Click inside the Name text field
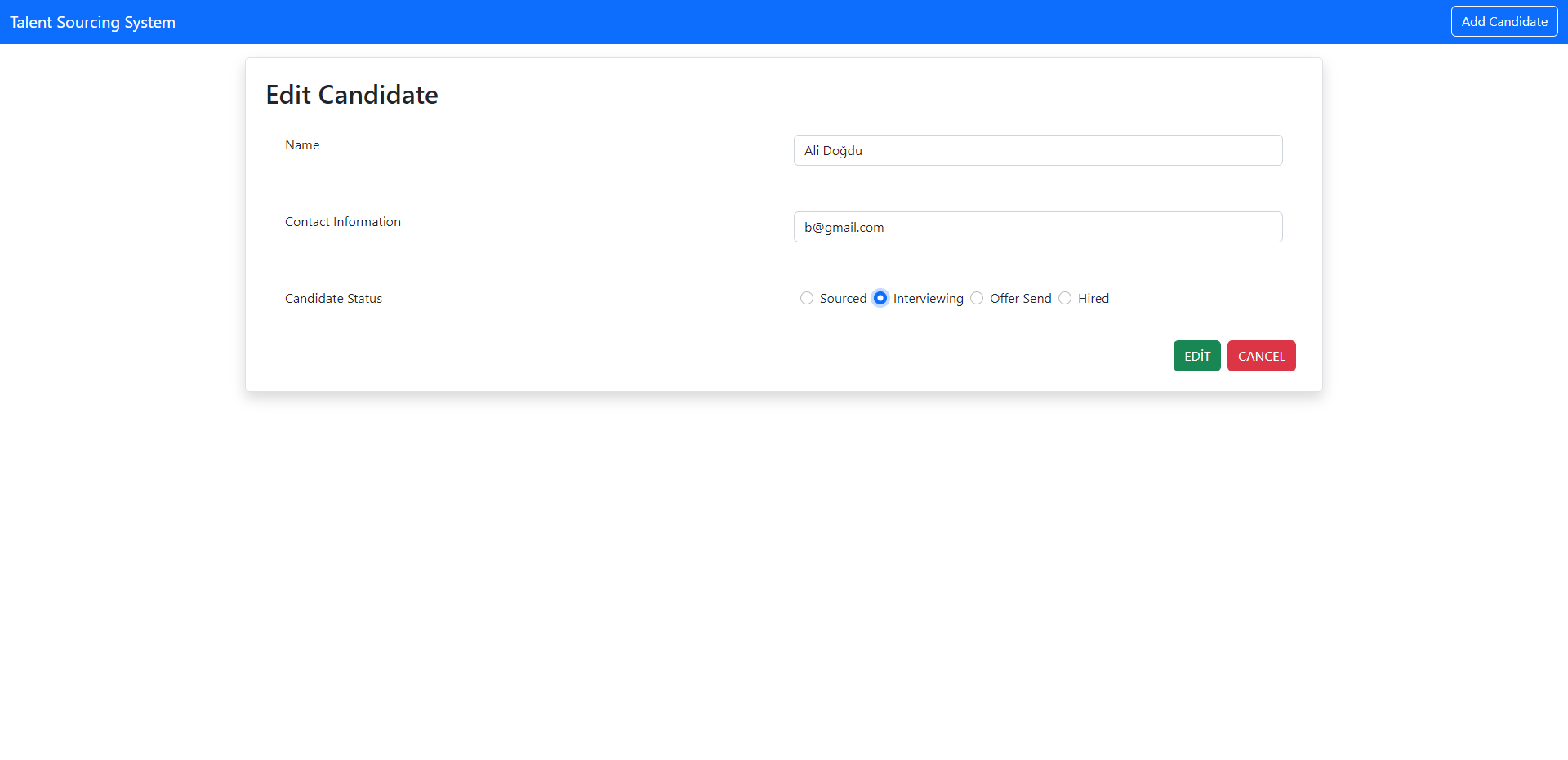Image resolution: width=1568 pixels, height=760 pixels. (1037, 150)
